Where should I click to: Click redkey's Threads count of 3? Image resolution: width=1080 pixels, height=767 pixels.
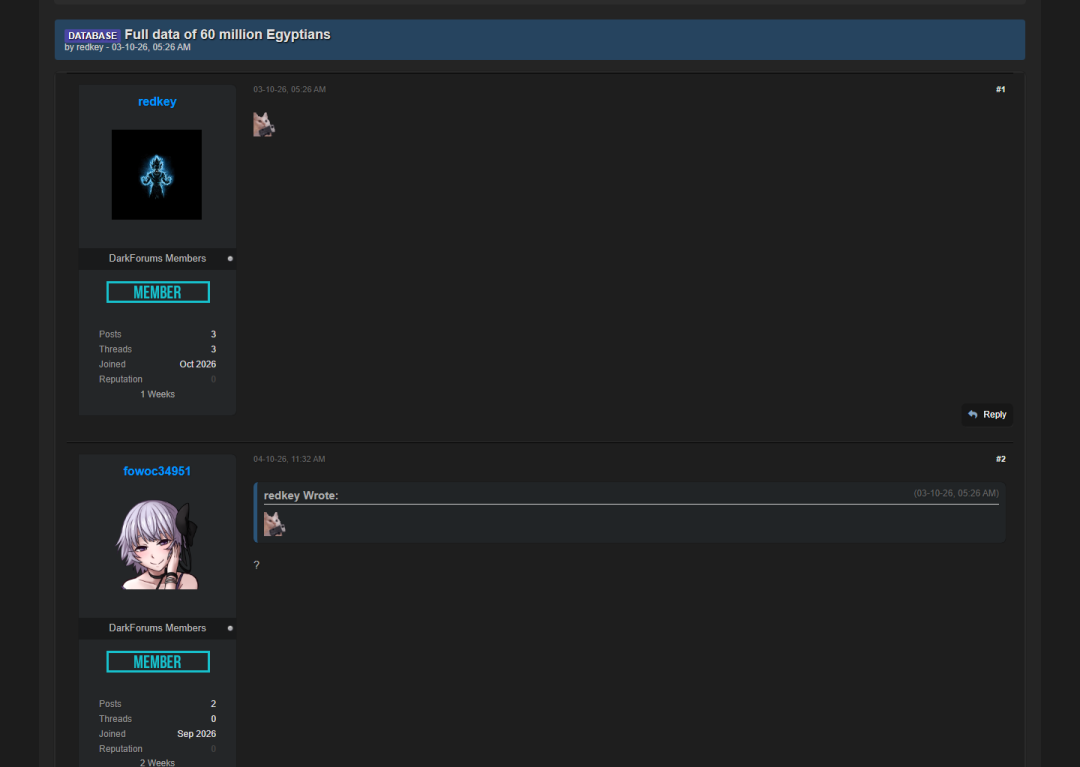click(214, 350)
